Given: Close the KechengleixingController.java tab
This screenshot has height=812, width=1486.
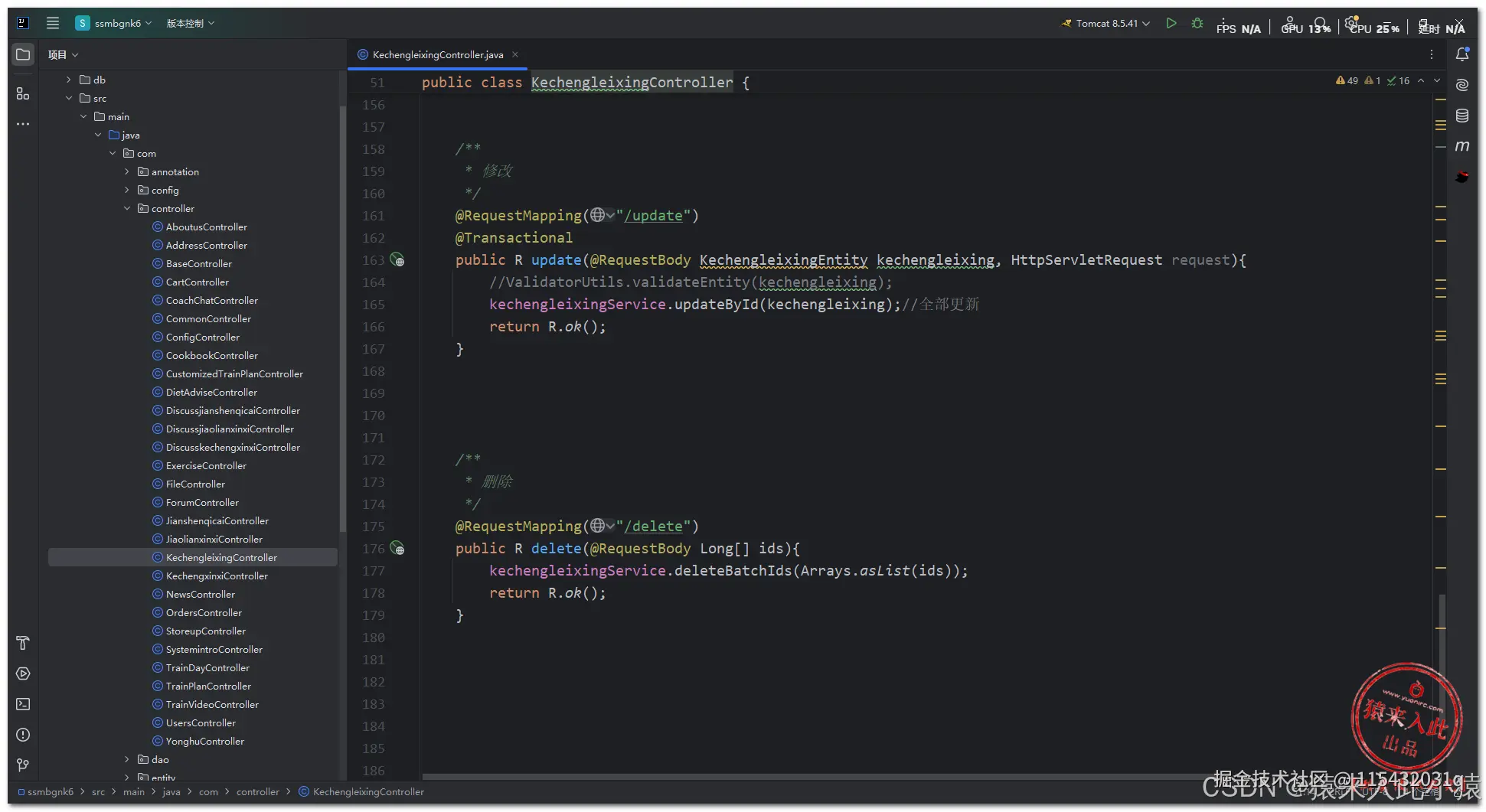Looking at the screenshot, I should click(x=515, y=54).
